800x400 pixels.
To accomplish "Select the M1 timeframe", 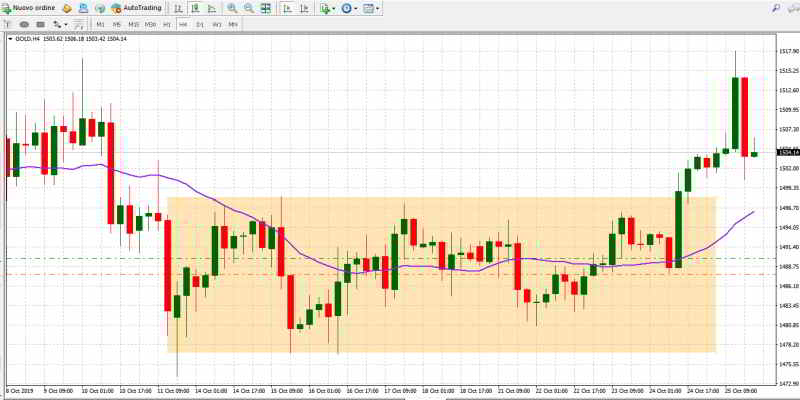I will tap(100, 23).
